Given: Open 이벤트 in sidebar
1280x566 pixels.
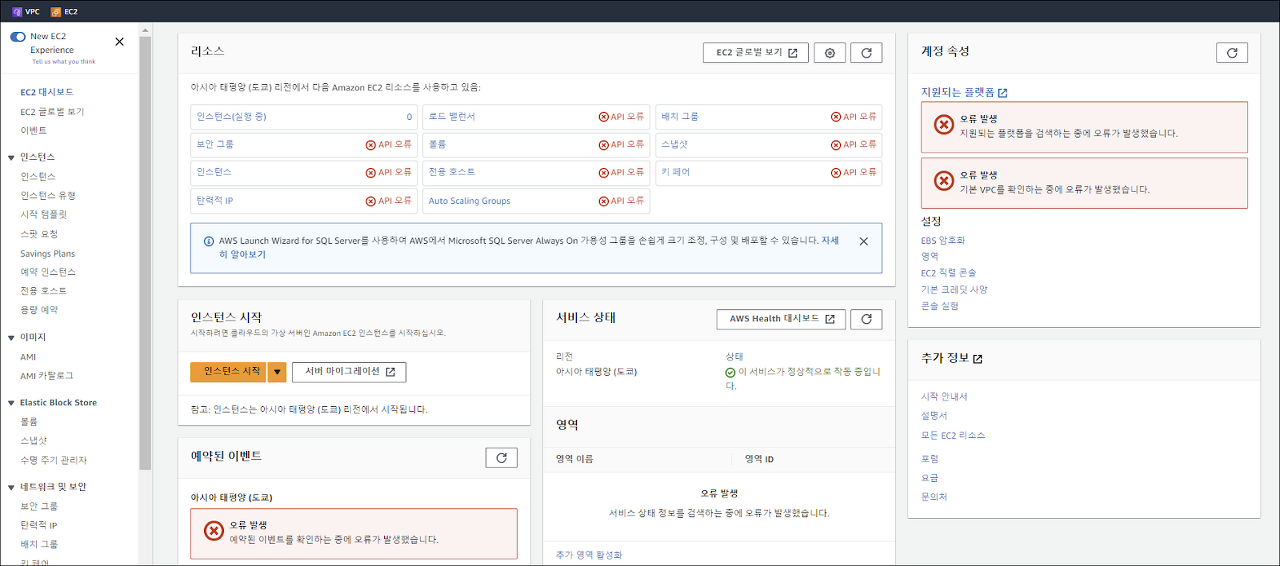Looking at the screenshot, I should [x=33, y=130].
